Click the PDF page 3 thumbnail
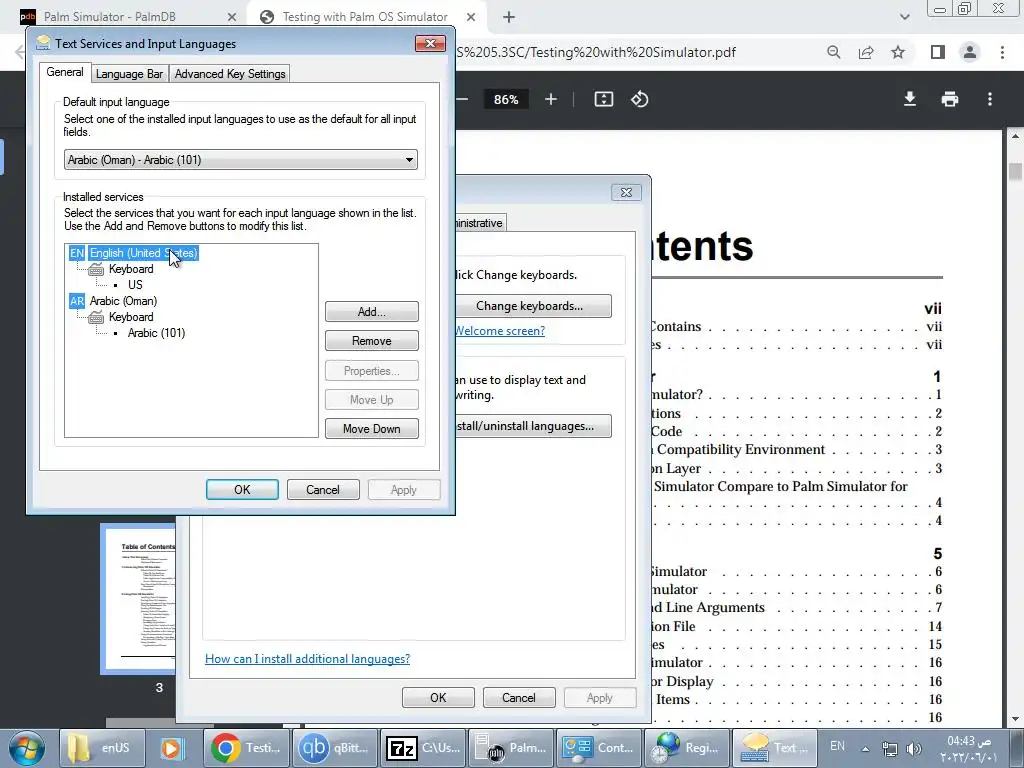The height and width of the screenshot is (768, 1024). point(138,598)
